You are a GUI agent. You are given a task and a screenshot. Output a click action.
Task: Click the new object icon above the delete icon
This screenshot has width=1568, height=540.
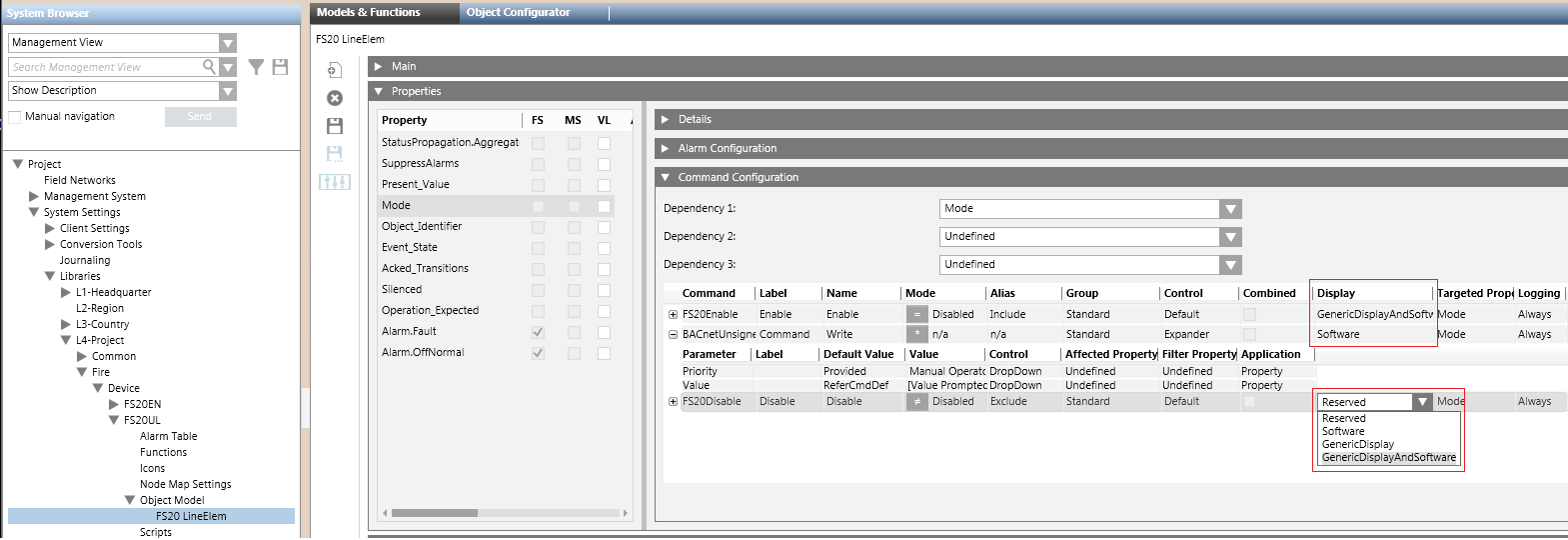click(335, 70)
